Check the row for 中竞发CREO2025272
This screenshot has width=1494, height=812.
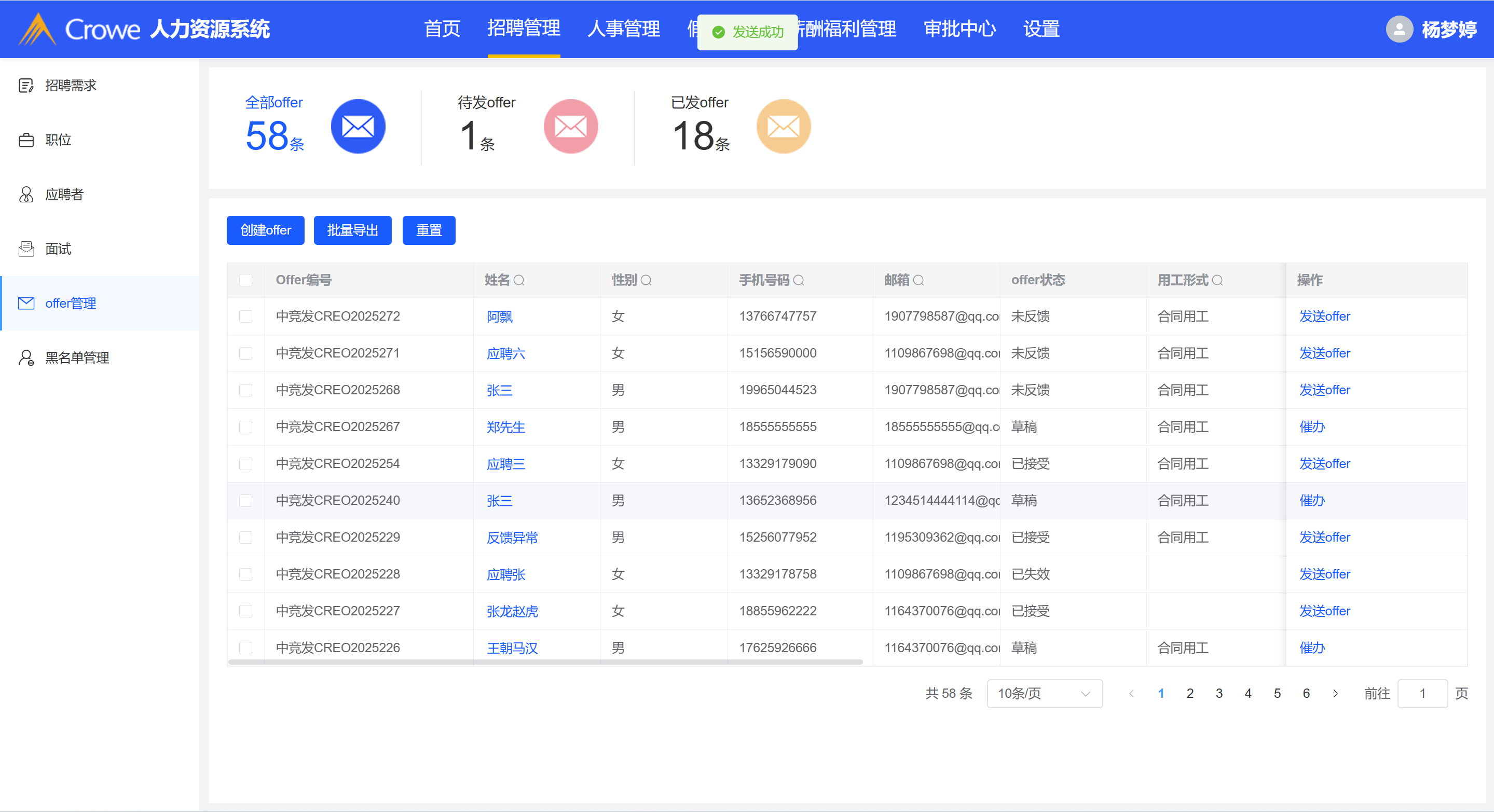pos(246,316)
